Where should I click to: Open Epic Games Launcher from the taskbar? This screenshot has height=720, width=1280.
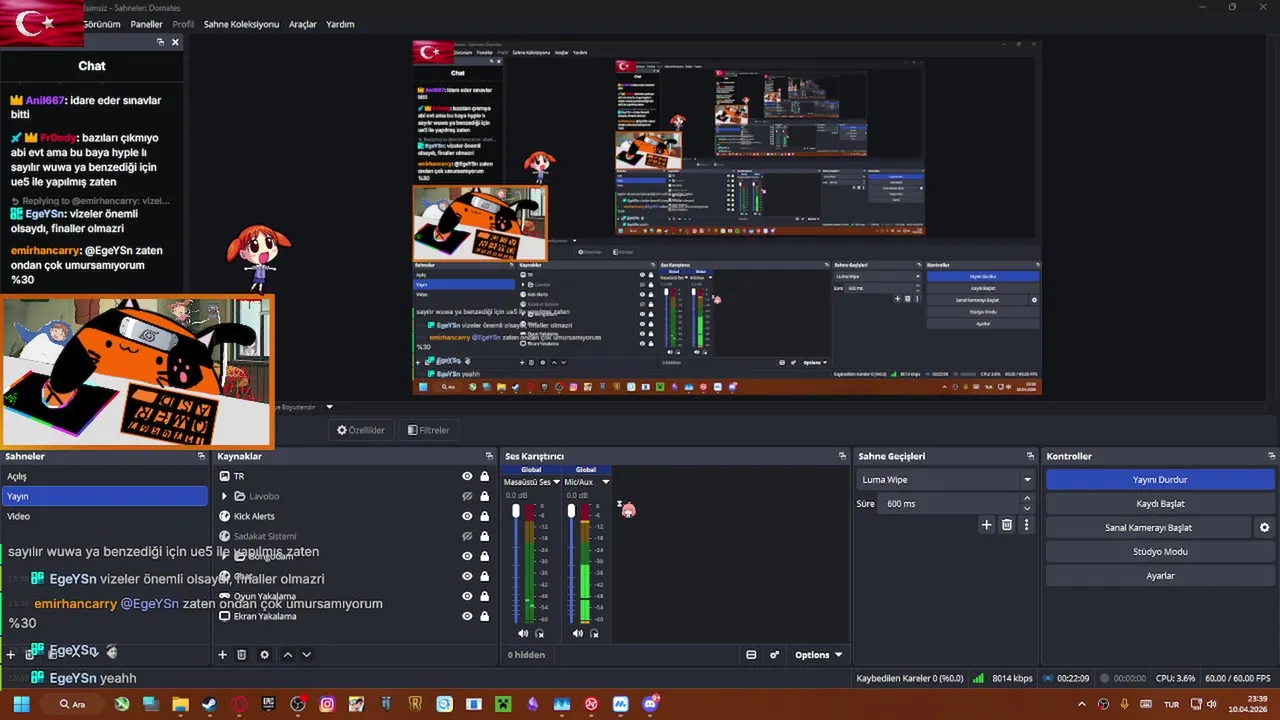point(268,704)
